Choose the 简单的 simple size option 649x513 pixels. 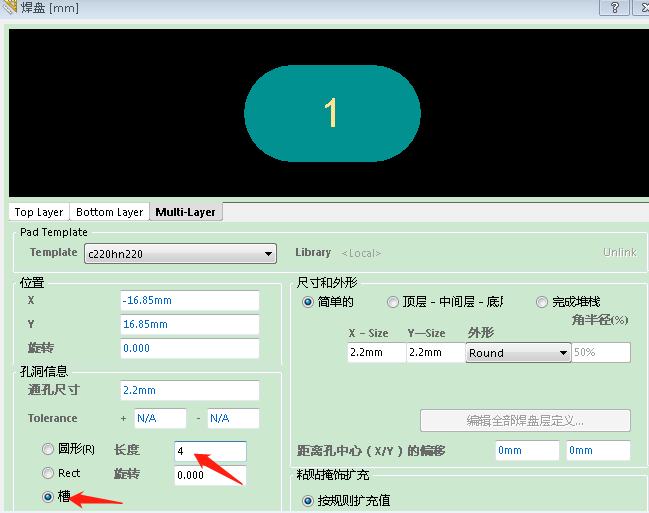tap(308, 302)
